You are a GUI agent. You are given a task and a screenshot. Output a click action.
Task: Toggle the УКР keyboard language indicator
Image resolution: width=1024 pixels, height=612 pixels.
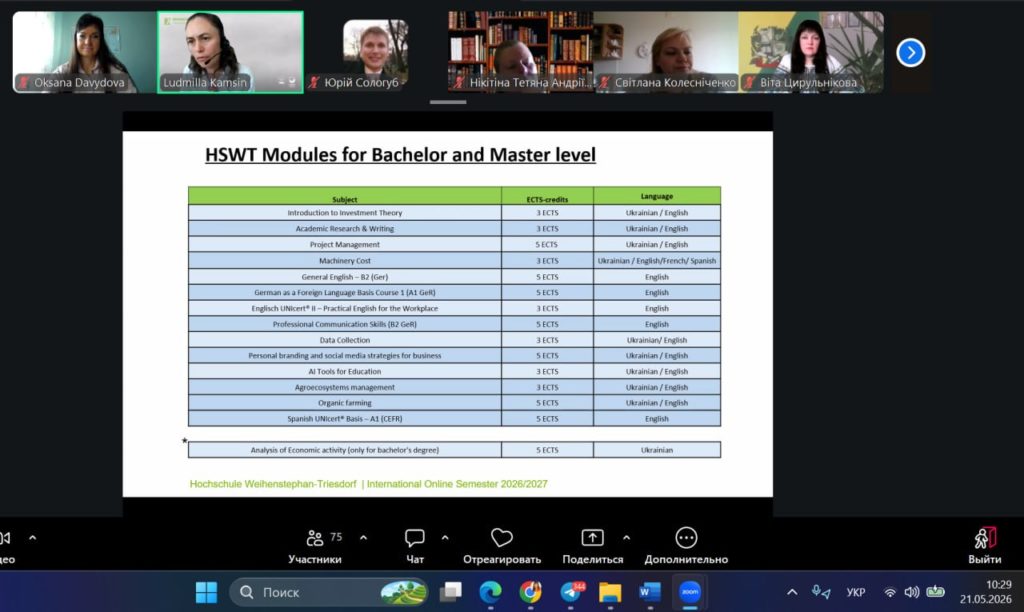coord(856,592)
